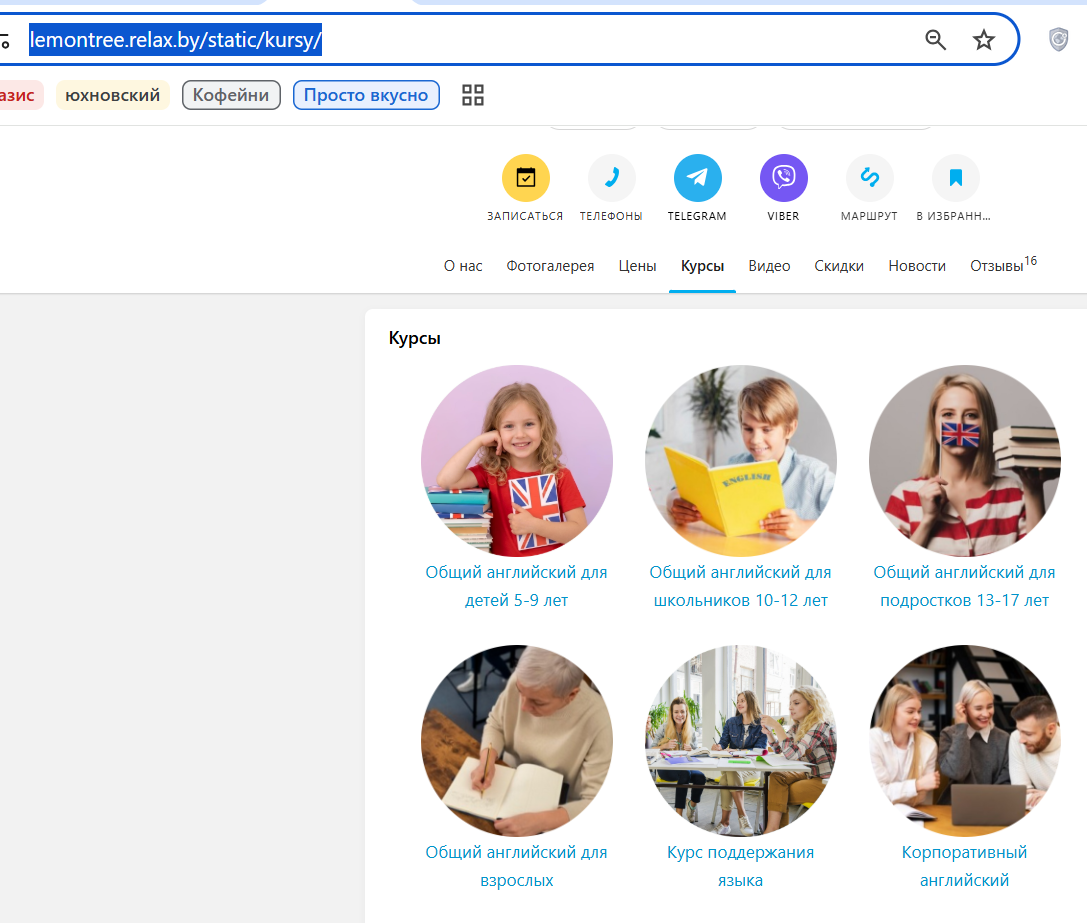Image resolution: width=1087 pixels, height=923 pixels.
Task: Open the Телефоны phone icon
Action: [x=611, y=178]
